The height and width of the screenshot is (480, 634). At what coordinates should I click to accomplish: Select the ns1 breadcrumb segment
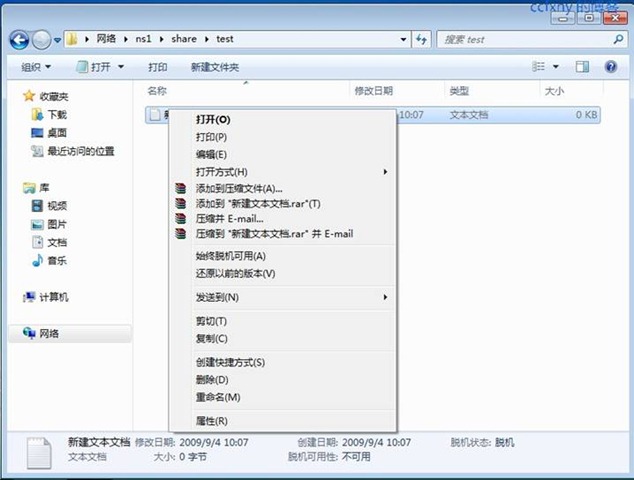point(143,39)
